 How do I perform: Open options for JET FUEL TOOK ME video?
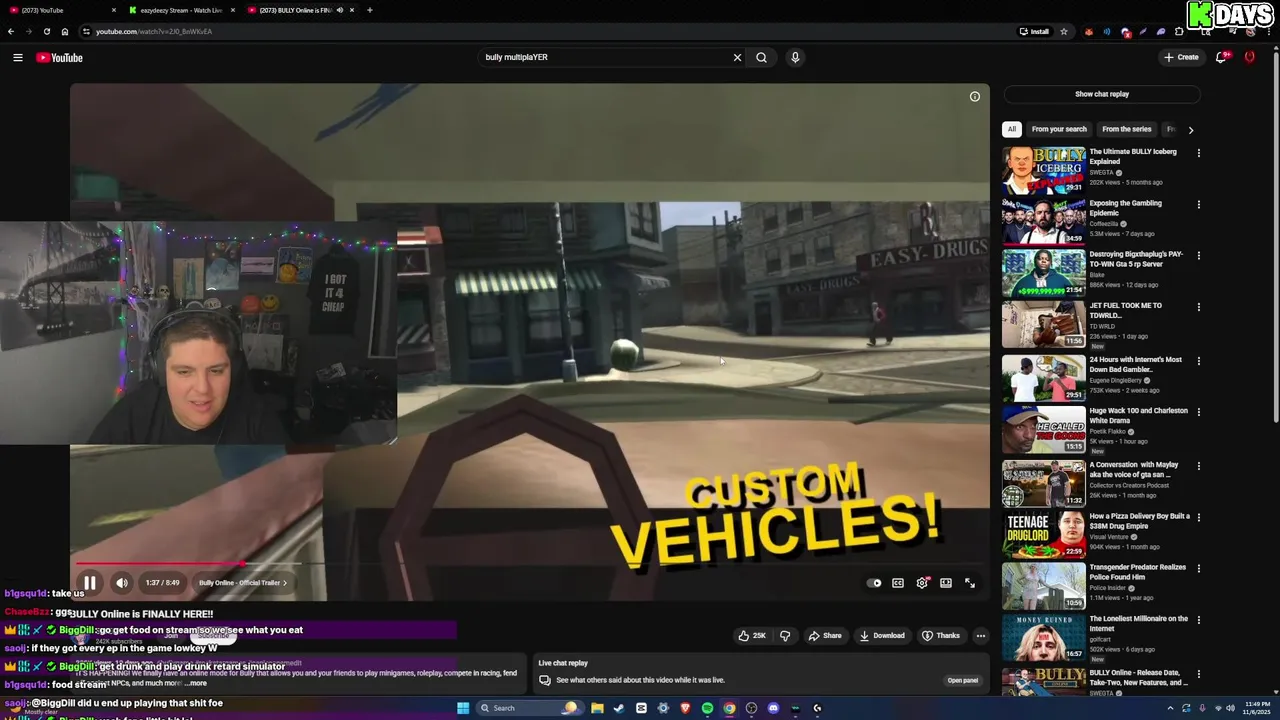click(x=1198, y=307)
